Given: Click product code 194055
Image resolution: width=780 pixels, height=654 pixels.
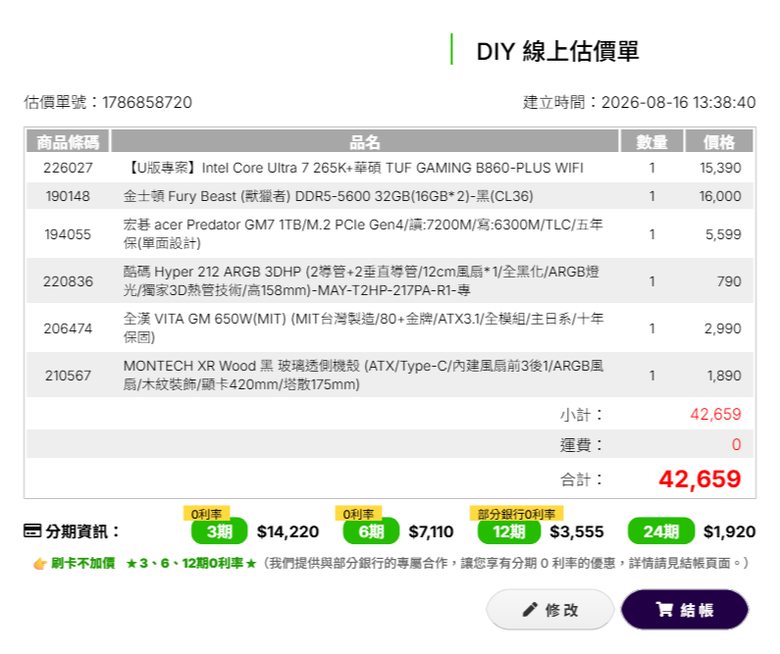Looking at the screenshot, I should pyautogui.click(x=68, y=234).
